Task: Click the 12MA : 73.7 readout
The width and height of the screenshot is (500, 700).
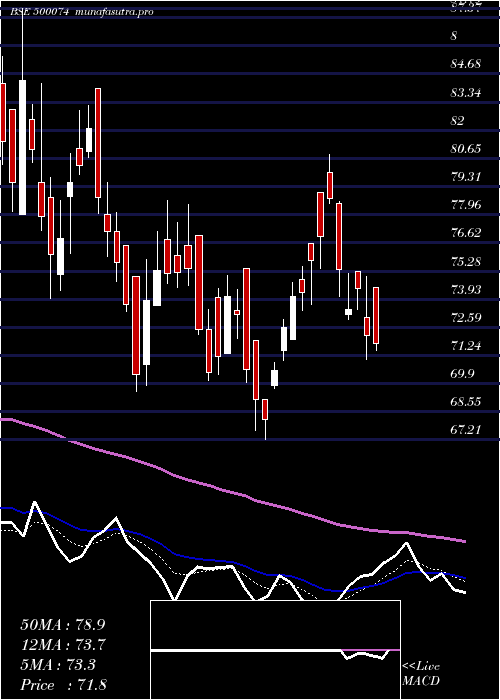Action: [65, 645]
